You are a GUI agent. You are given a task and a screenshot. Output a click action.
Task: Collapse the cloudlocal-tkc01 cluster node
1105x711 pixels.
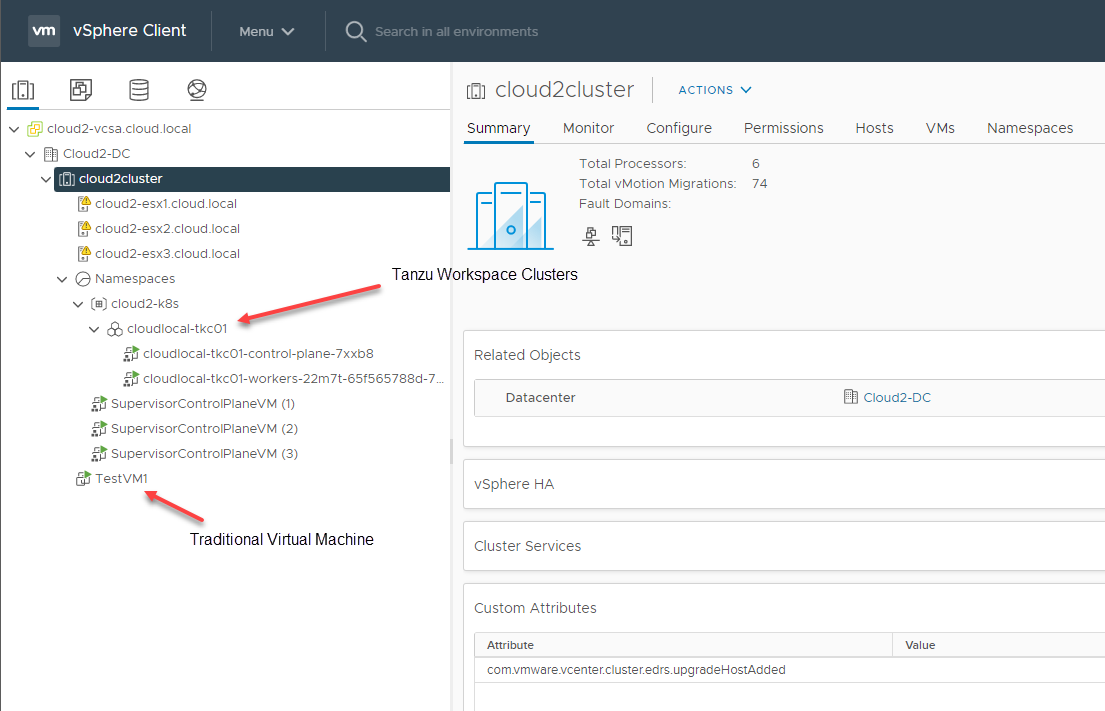tap(94, 329)
